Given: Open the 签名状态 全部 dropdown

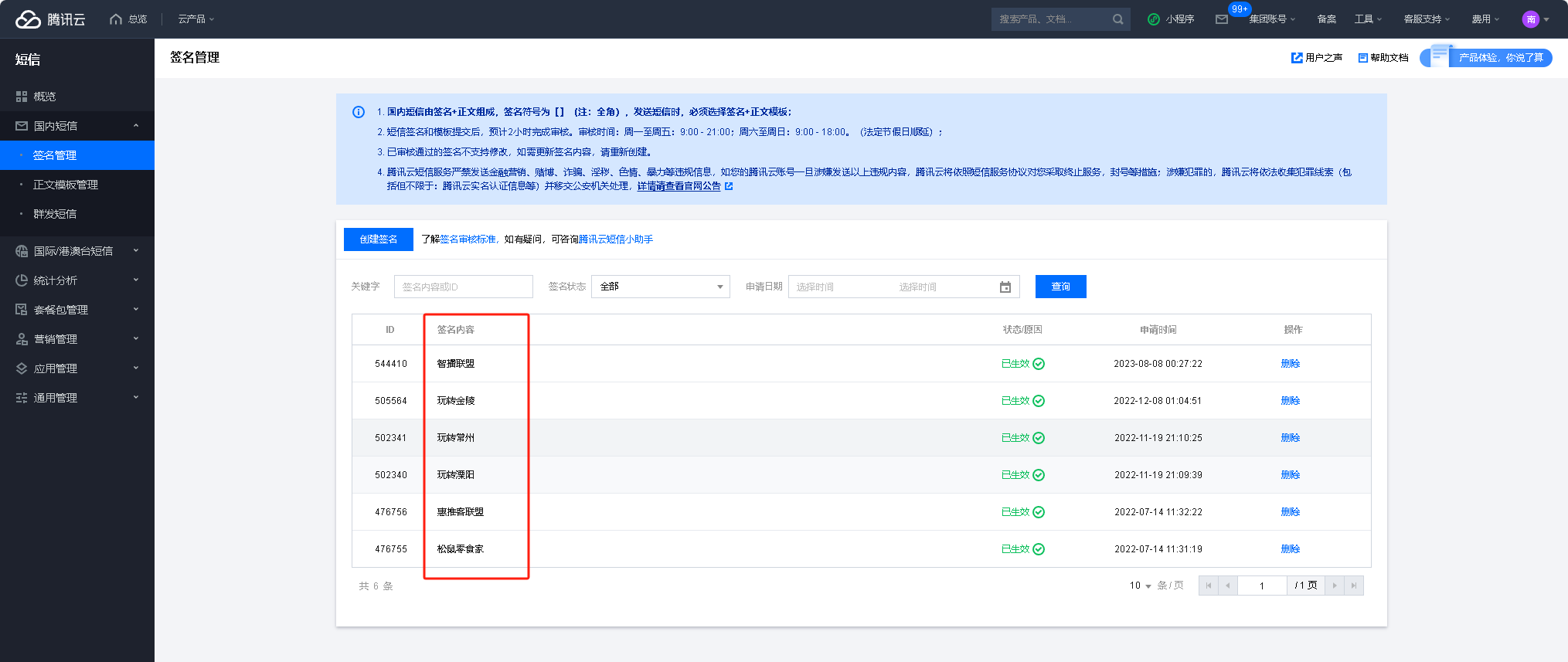Looking at the screenshot, I should pos(661,287).
